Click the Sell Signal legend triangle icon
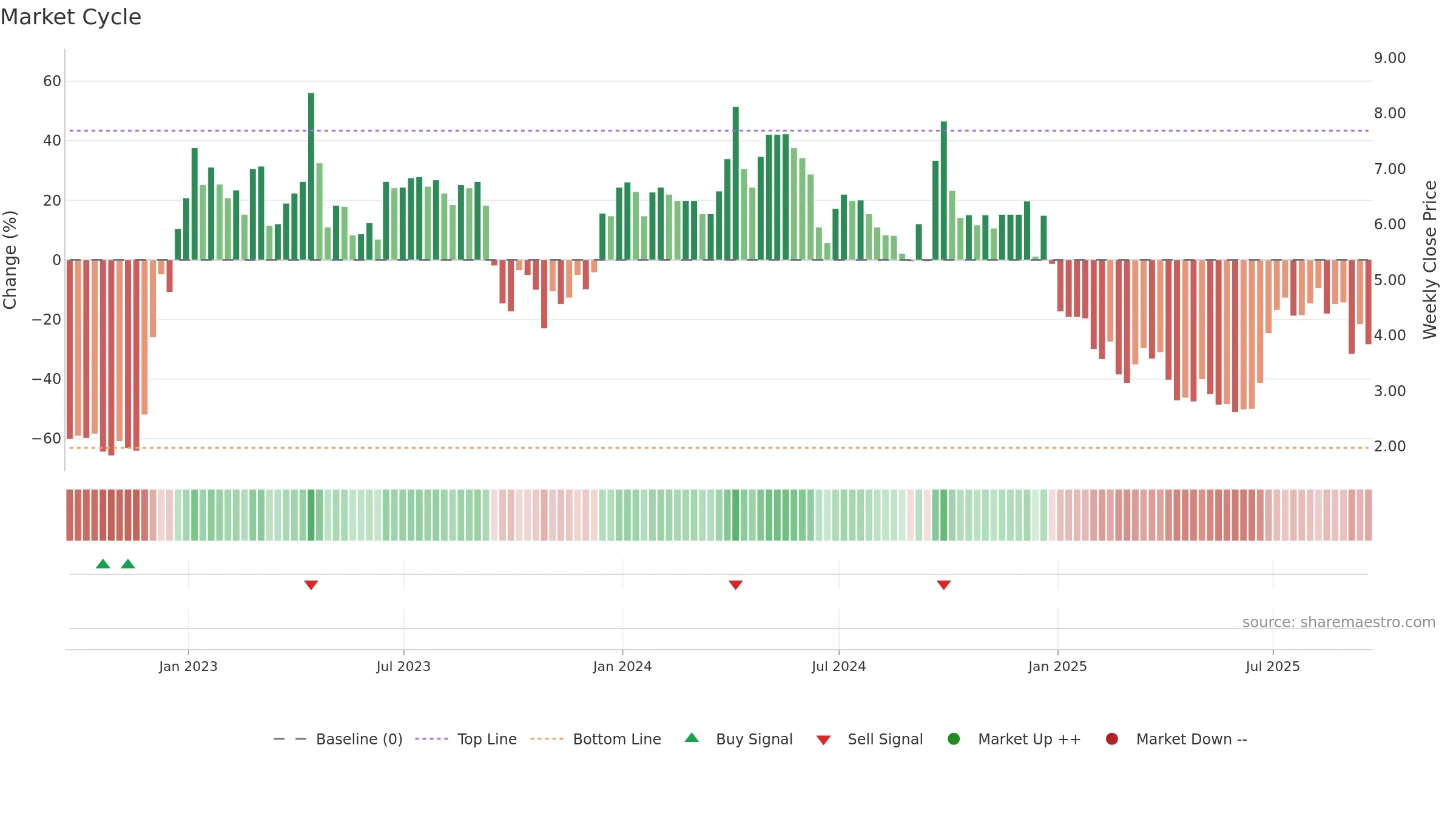The width and height of the screenshot is (1456, 819). [x=823, y=740]
